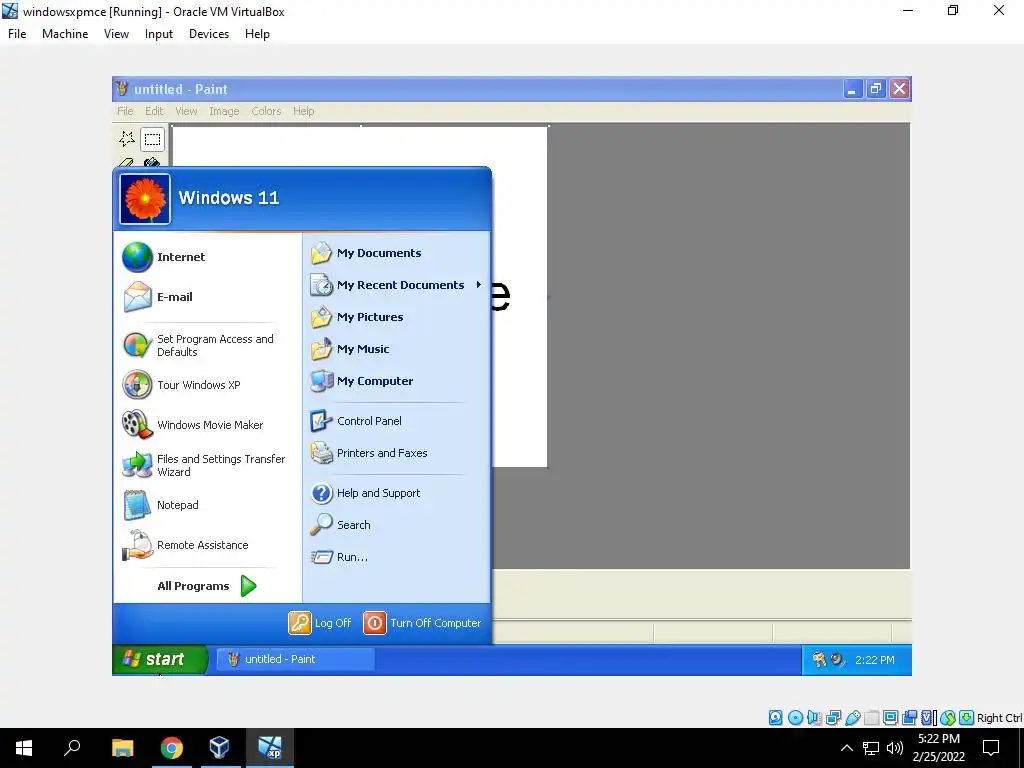Open My Music folder

tap(350, 349)
